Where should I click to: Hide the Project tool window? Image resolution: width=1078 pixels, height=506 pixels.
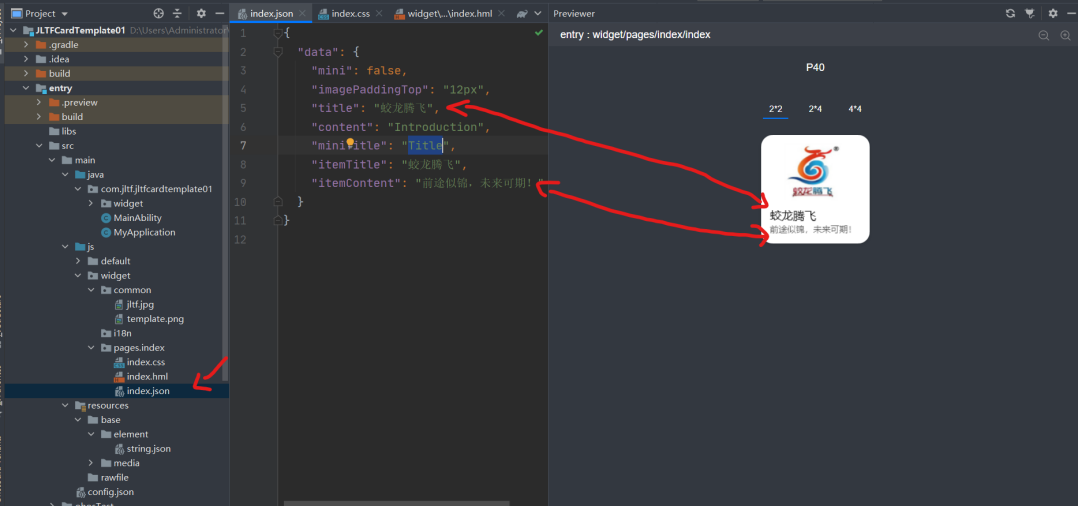pos(219,13)
